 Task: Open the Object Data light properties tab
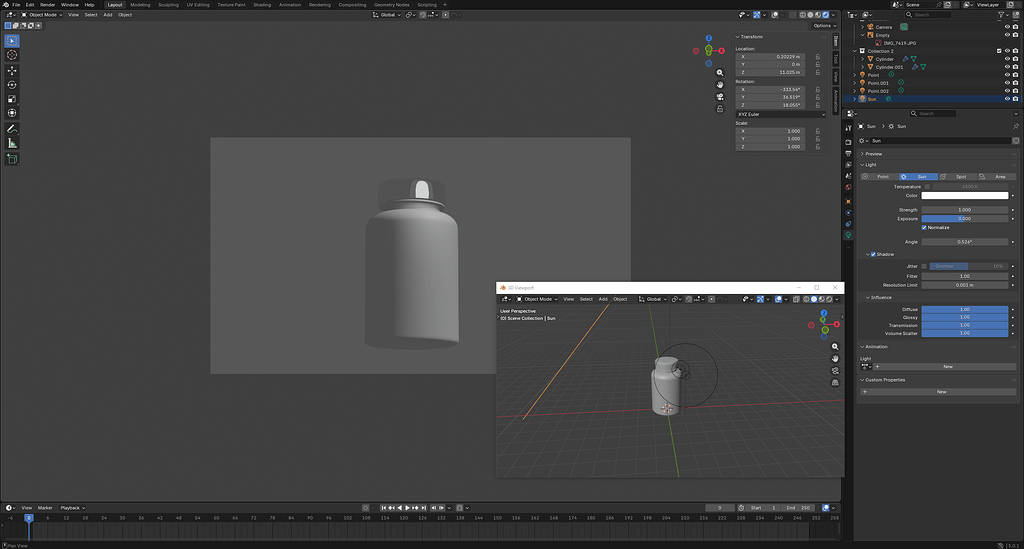848,235
